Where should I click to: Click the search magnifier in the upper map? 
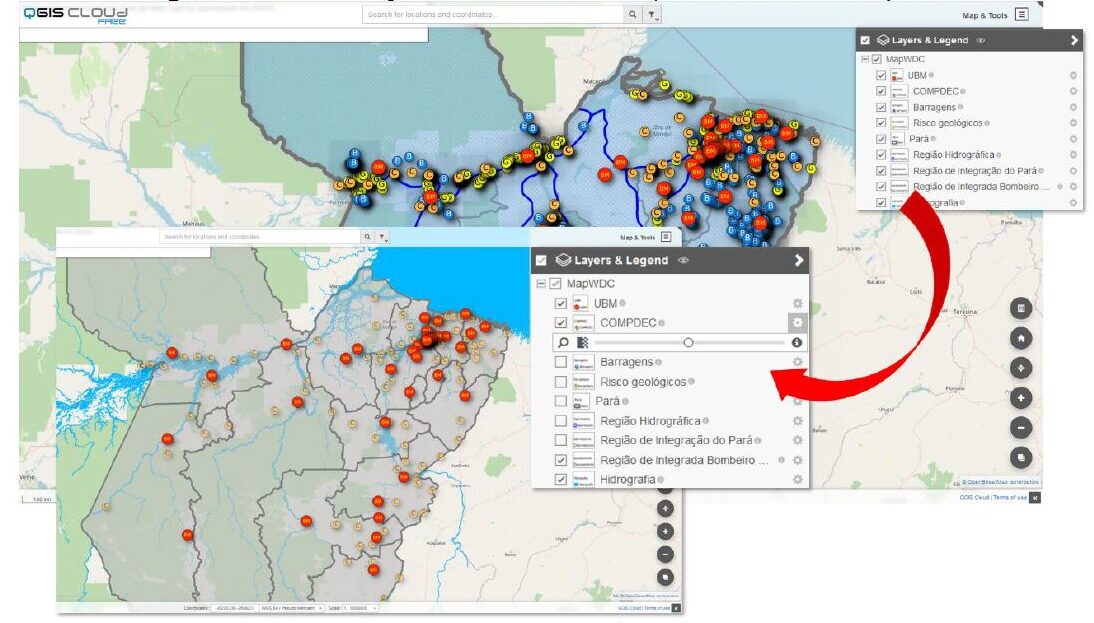[x=632, y=15]
